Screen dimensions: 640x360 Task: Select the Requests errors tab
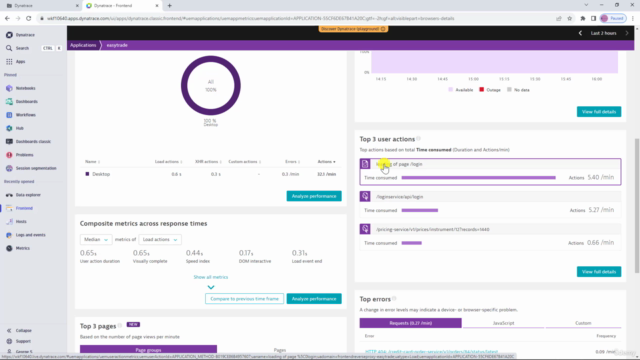410,323
